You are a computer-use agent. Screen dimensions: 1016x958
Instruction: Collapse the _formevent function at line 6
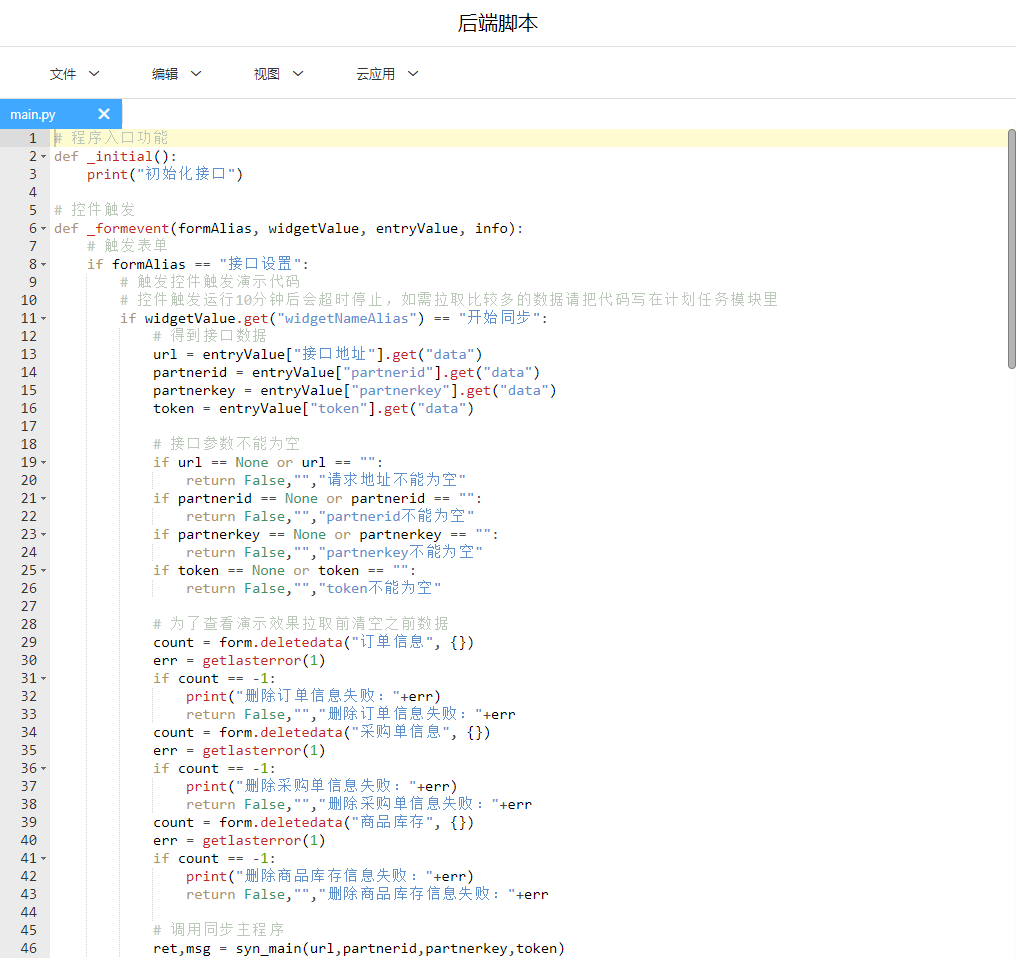click(44, 229)
